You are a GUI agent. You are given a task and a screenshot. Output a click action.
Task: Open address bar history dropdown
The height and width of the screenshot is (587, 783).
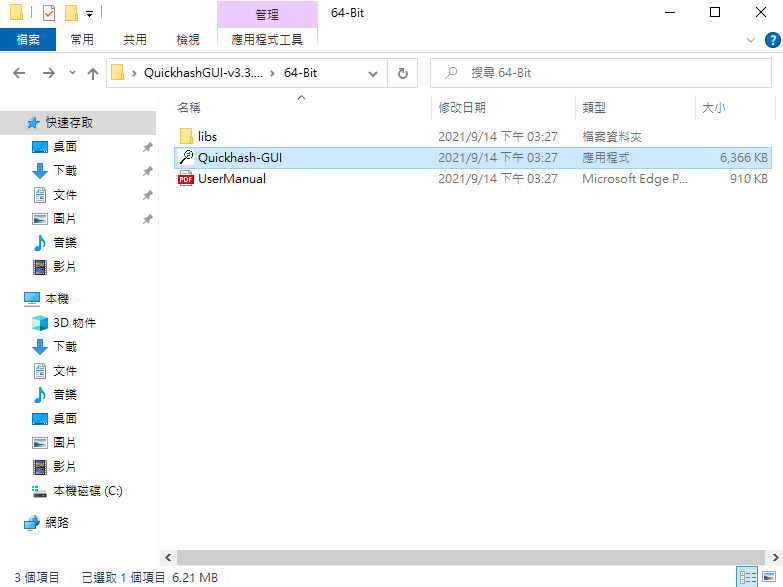(373, 73)
